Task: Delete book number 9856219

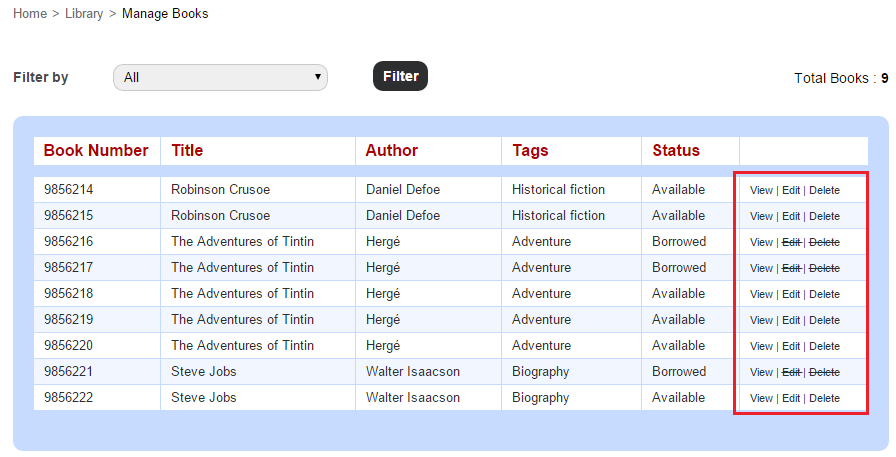Action: point(825,320)
